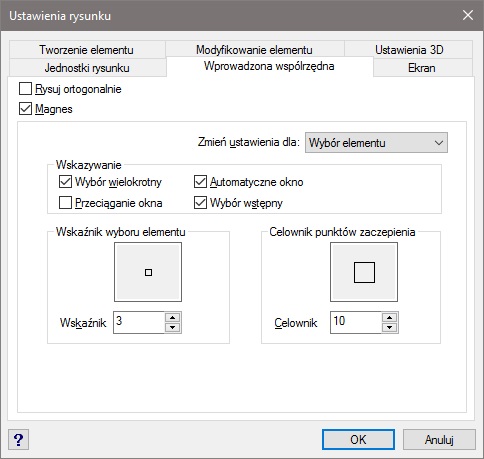Decrease the Celownik value with down arrow
The width and height of the screenshot is (484, 459).
pos(389,327)
